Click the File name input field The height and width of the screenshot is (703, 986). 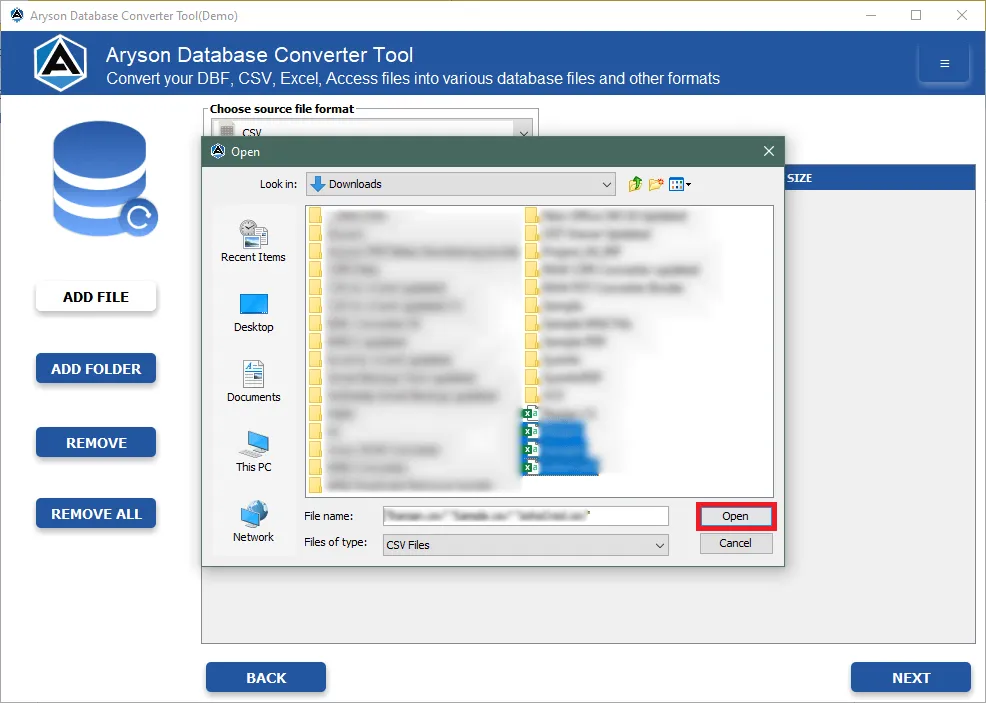coord(526,516)
